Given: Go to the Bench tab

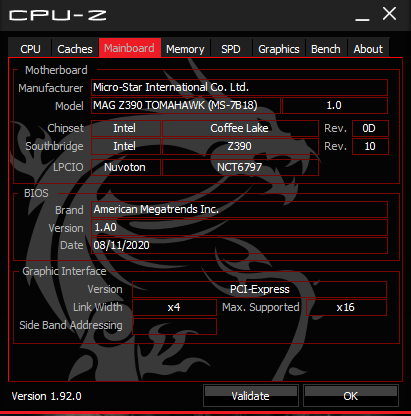Looking at the screenshot, I should (326, 49).
